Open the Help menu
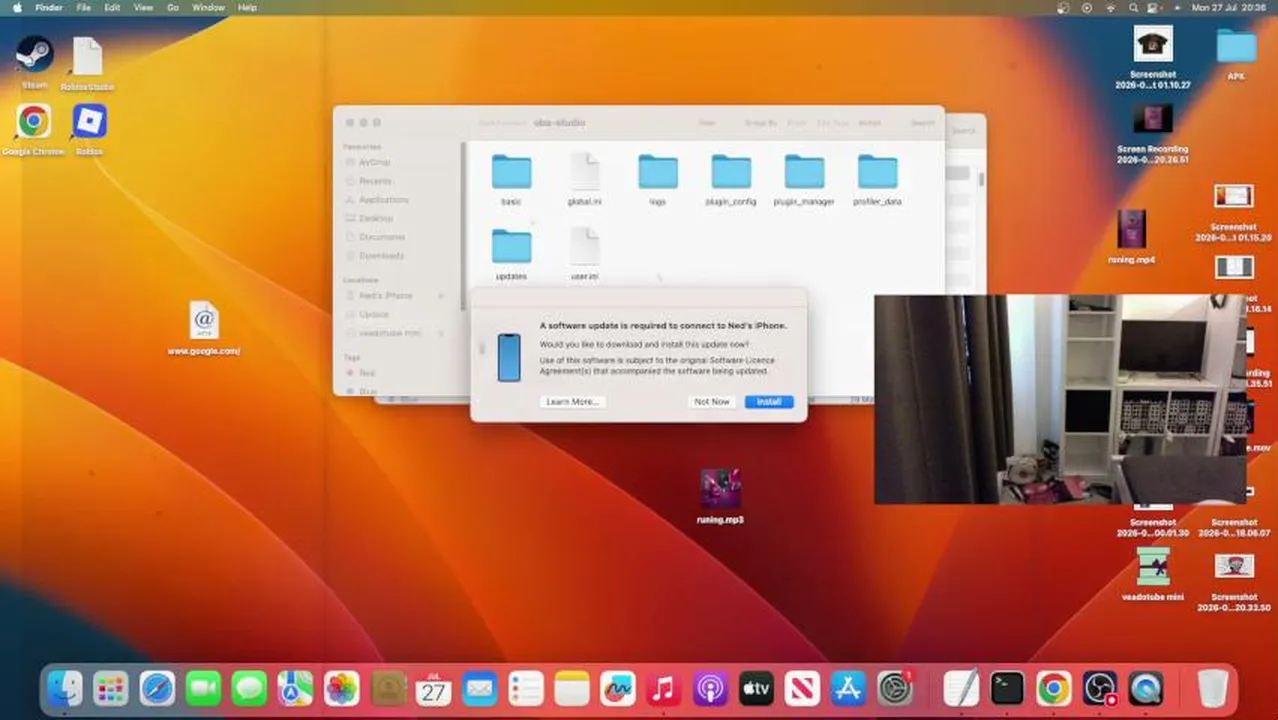The width and height of the screenshot is (1278, 720). click(247, 7)
